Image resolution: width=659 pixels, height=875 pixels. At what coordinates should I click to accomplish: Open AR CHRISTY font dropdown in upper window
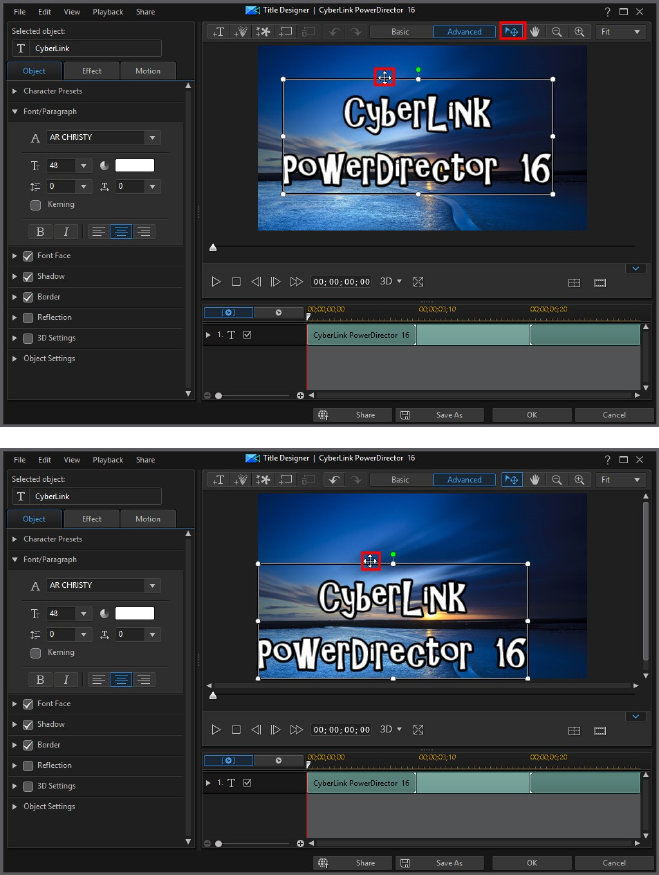[152, 137]
